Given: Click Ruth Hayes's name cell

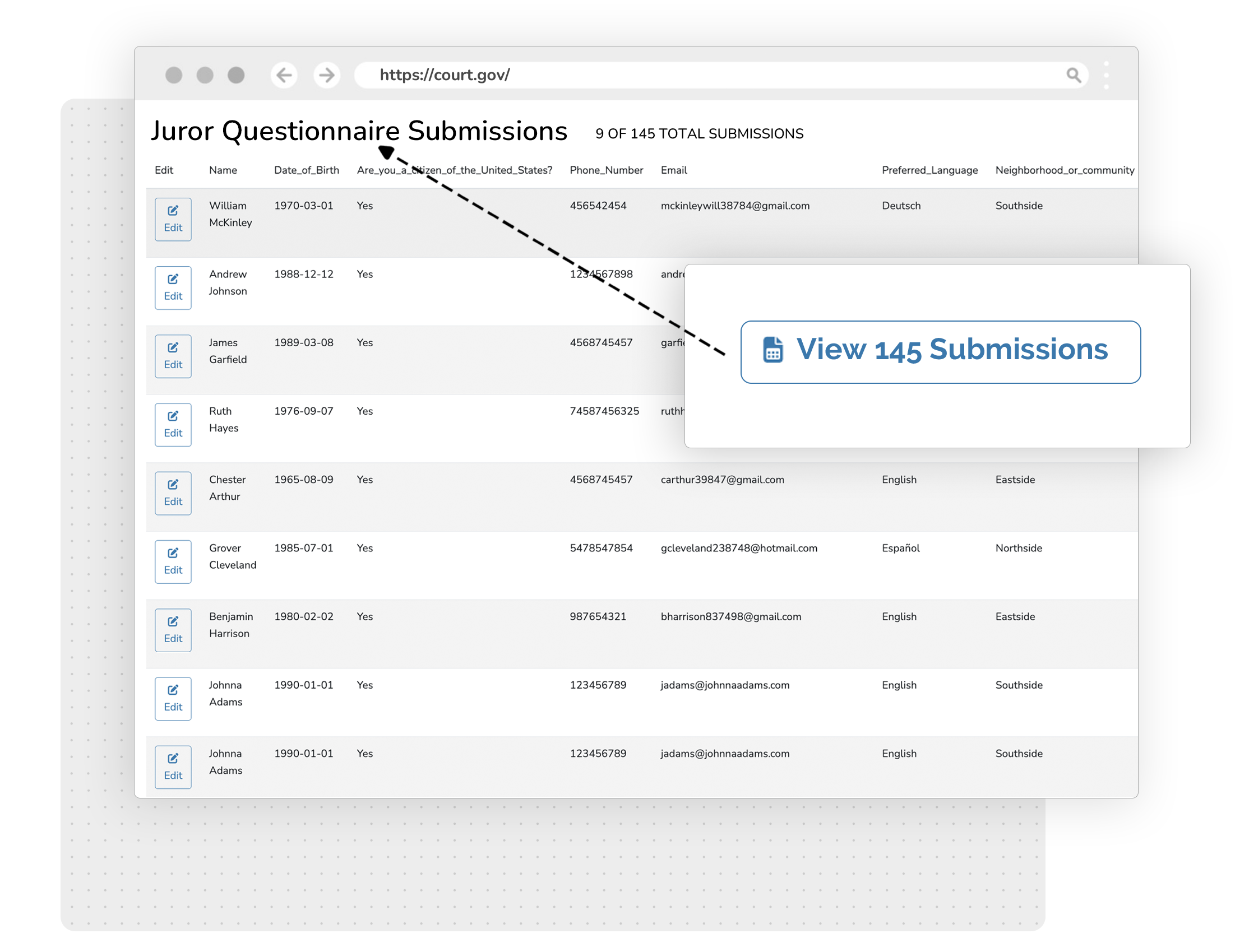Looking at the screenshot, I should 223,420.
